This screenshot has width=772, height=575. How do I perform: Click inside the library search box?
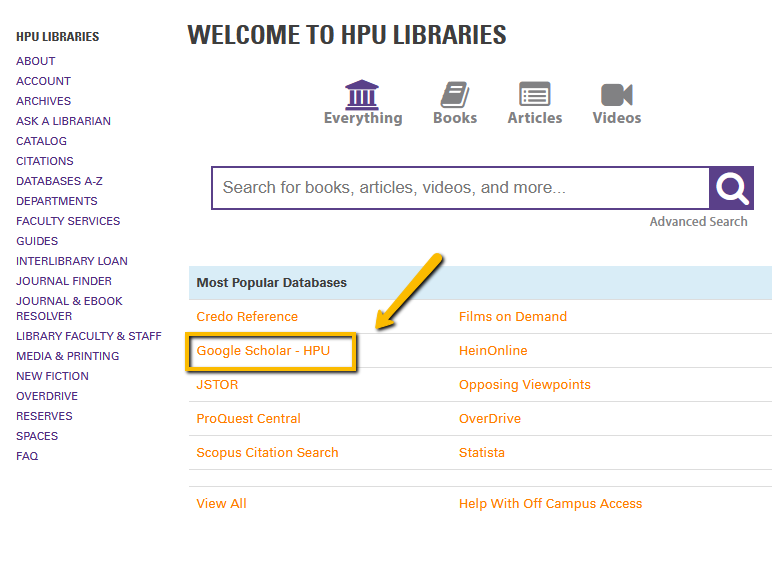tap(460, 188)
